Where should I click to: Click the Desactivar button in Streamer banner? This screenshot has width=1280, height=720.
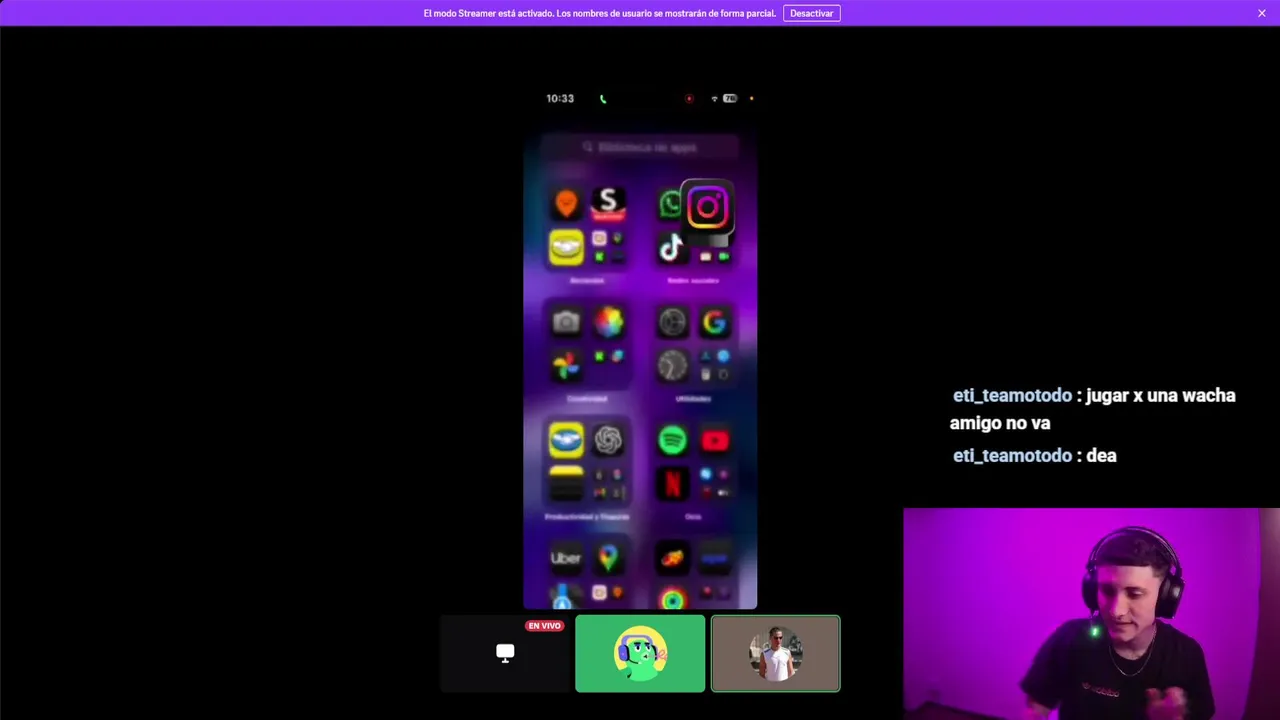tap(811, 13)
